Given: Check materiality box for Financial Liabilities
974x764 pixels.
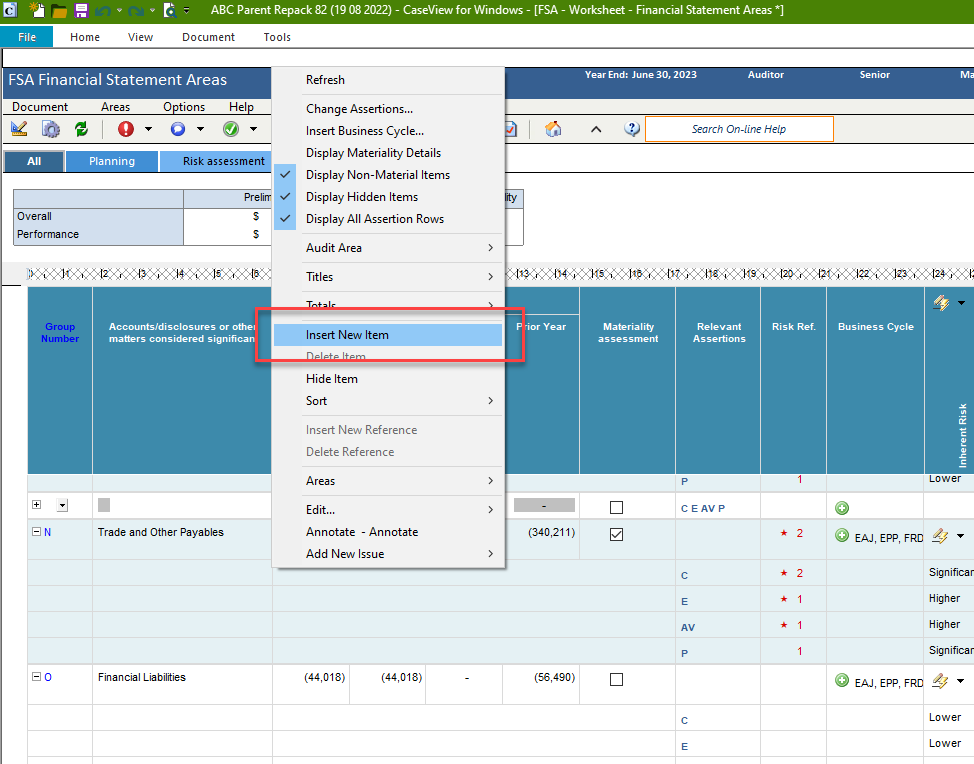Looking at the screenshot, I should pyautogui.click(x=616, y=680).
